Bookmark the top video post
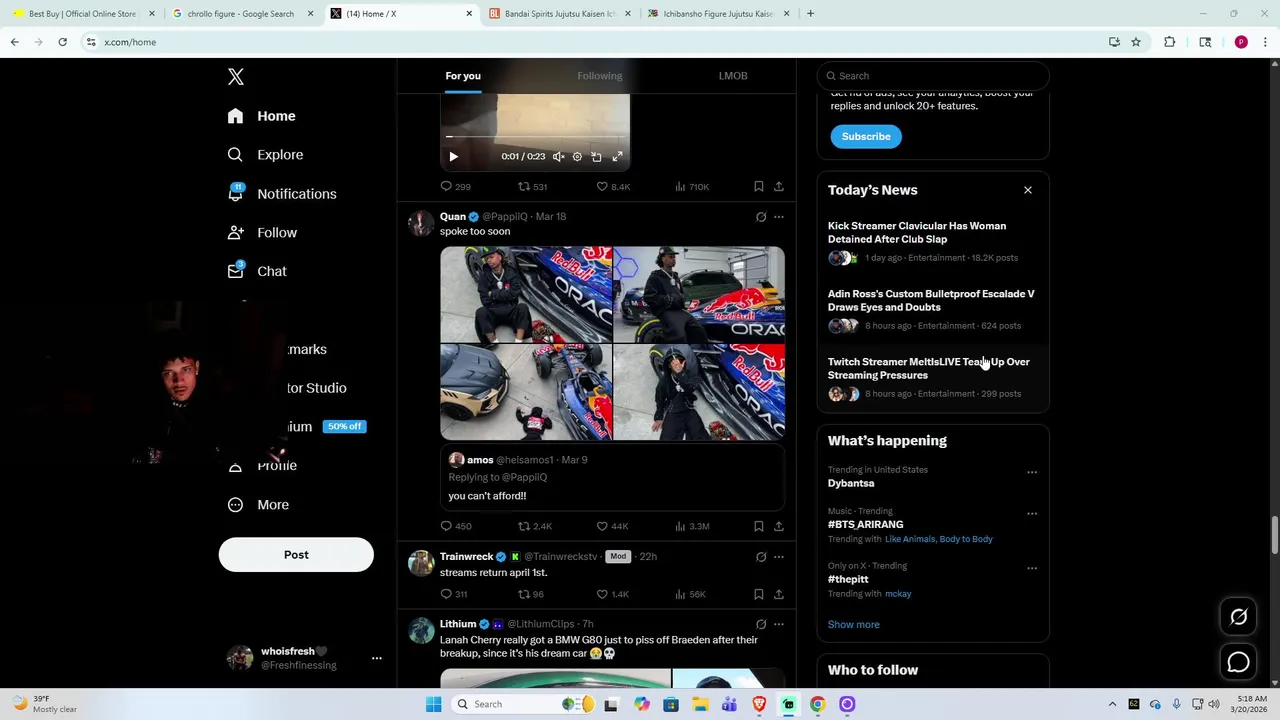Image resolution: width=1280 pixels, height=720 pixels. click(x=759, y=187)
